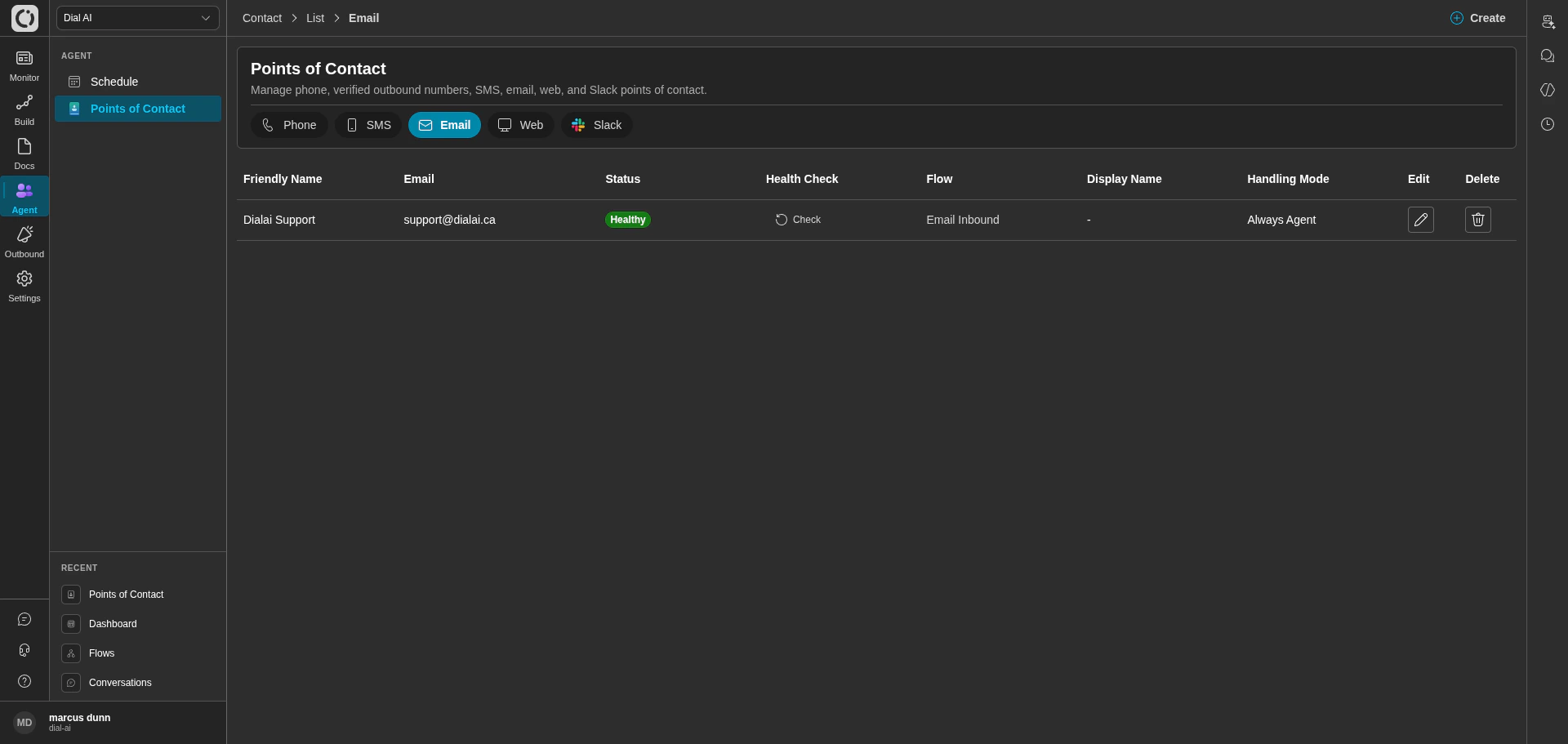Click the Email breadcrumb
The image size is (1568, 744).
[363, 18]
